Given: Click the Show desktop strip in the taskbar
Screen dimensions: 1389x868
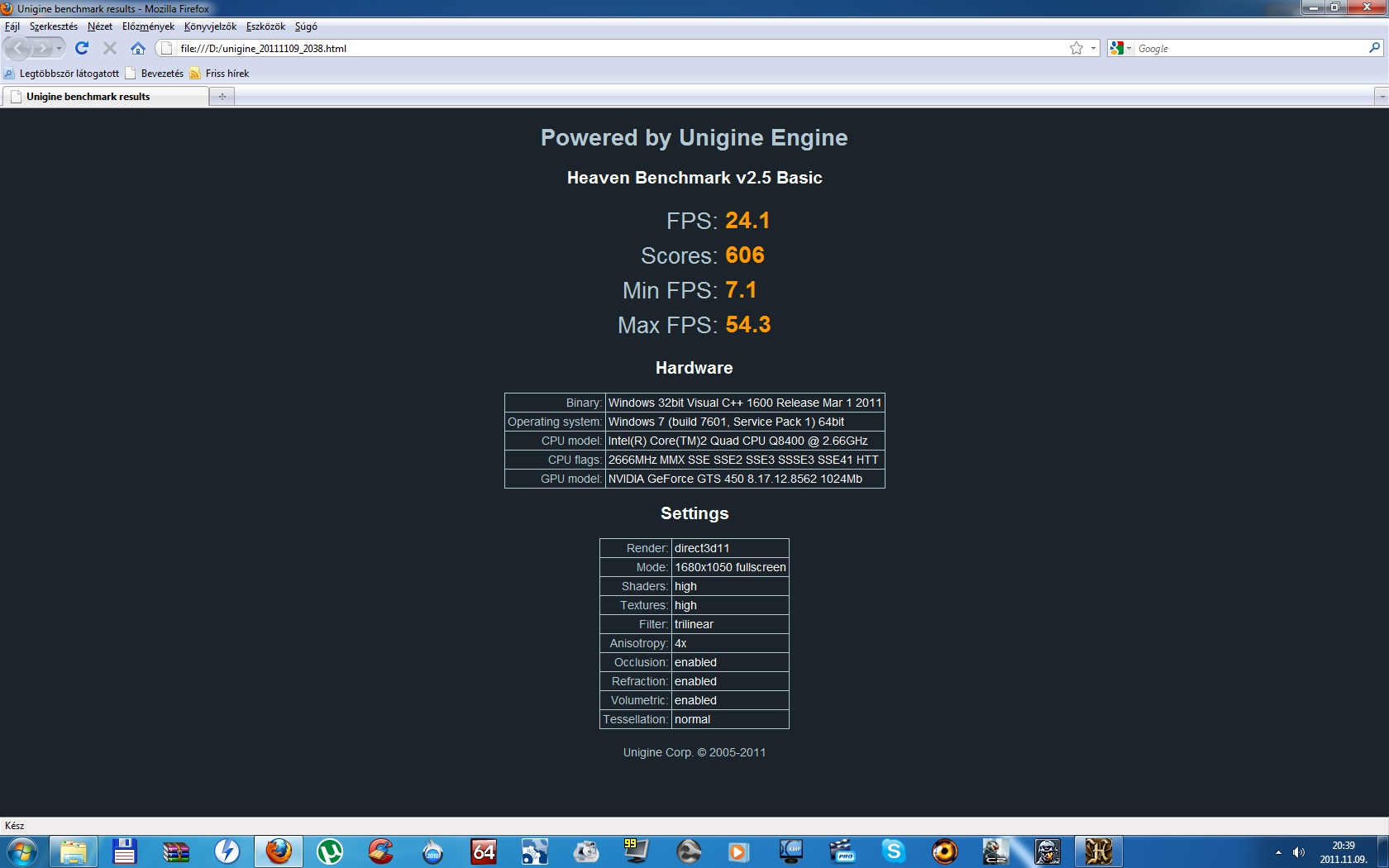Looking at the screenshot, I should point(1382,851).
